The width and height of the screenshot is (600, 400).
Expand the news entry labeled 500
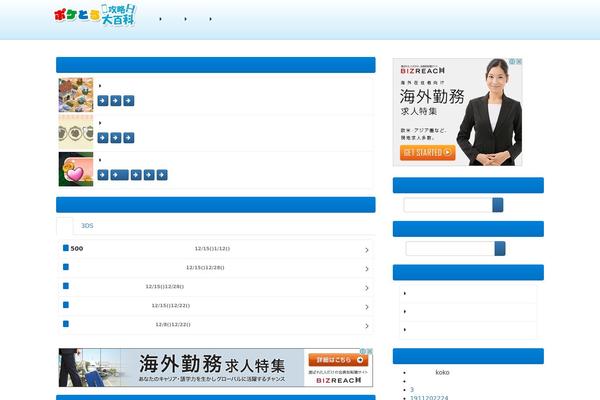click(216, 249)
